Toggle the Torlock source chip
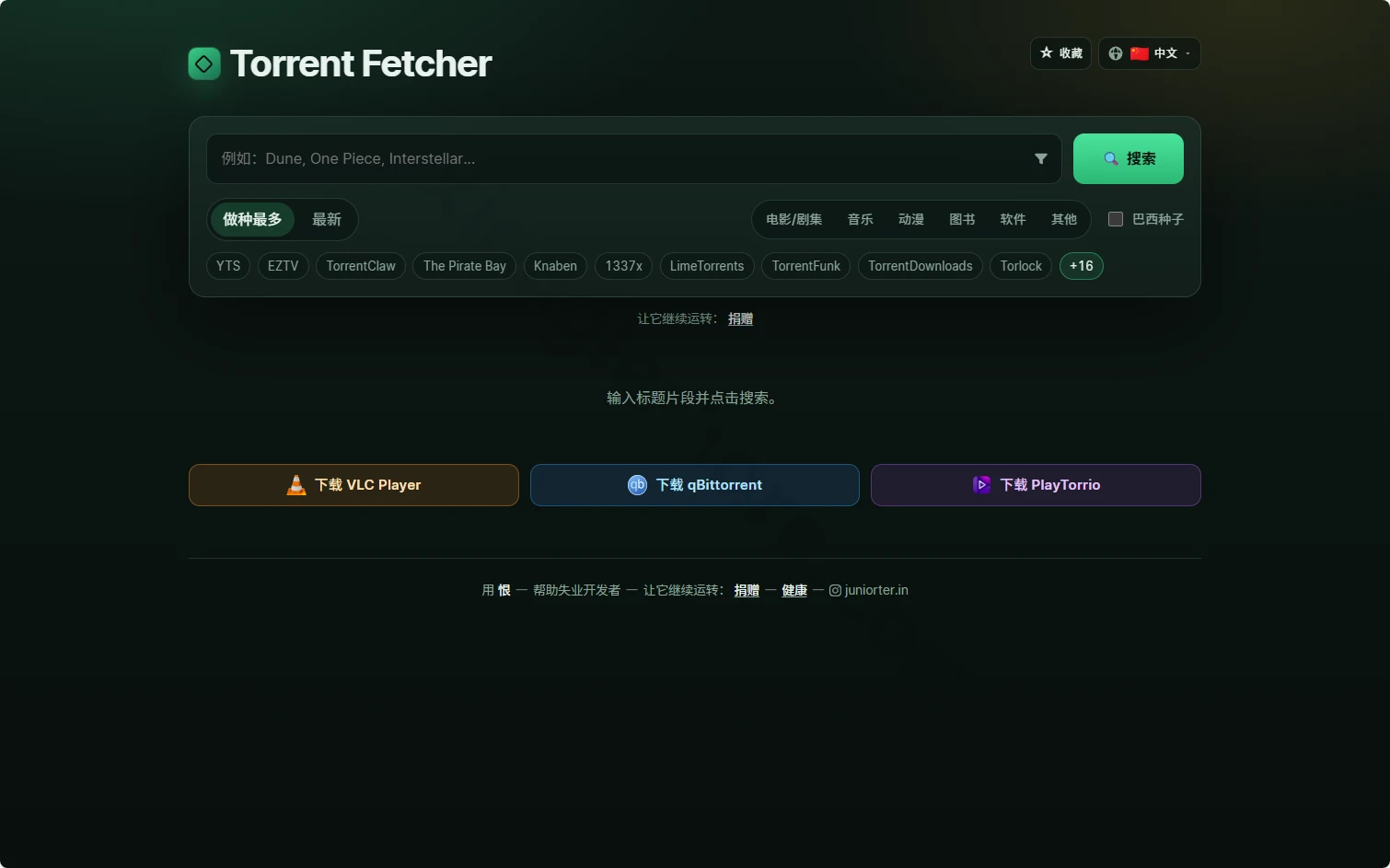The height and width of the screenshot is (868, 1390). [1021, 266]
